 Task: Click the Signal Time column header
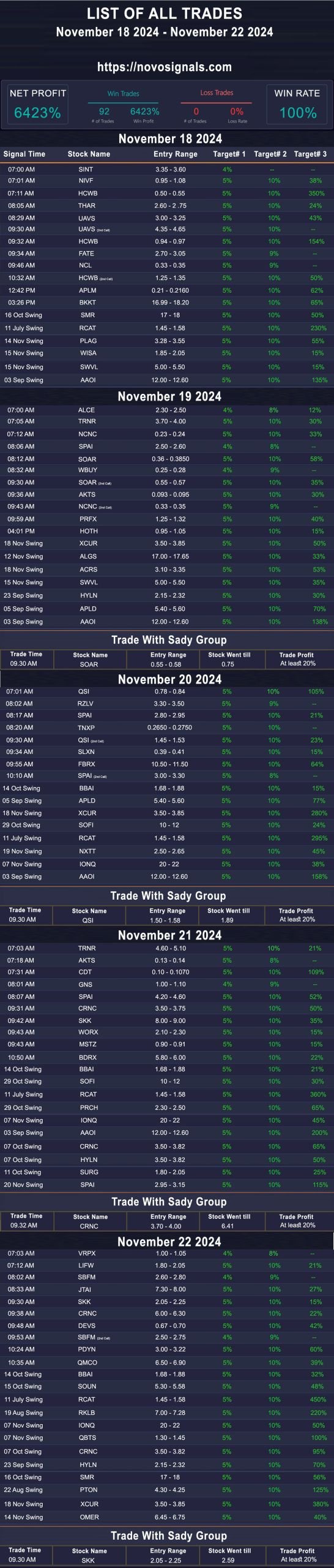click(x=24, y=154)
